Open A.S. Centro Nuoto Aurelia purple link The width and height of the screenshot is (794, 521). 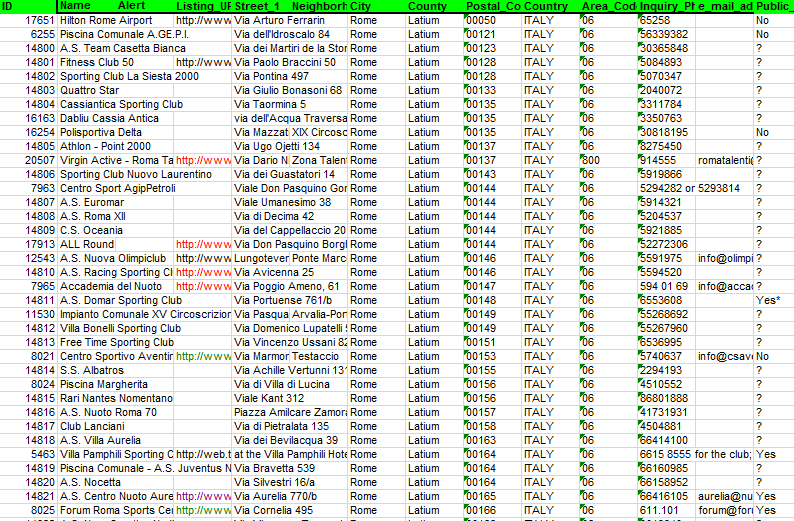point(203,496)
